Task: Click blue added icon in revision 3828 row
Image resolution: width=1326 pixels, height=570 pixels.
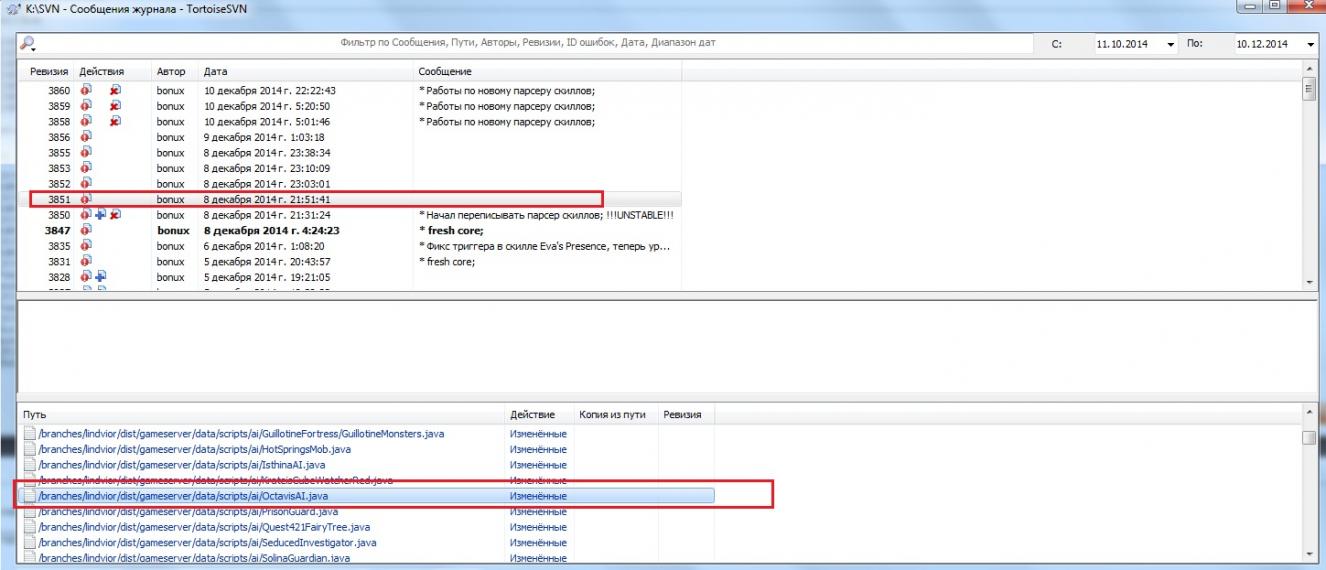Action: pyautogui.click(x=101, y=277)
